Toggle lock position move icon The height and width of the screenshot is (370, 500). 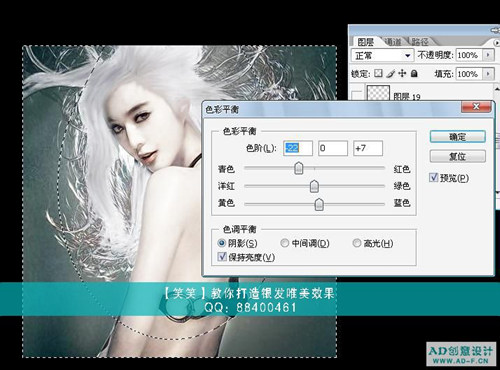[402, 73]
